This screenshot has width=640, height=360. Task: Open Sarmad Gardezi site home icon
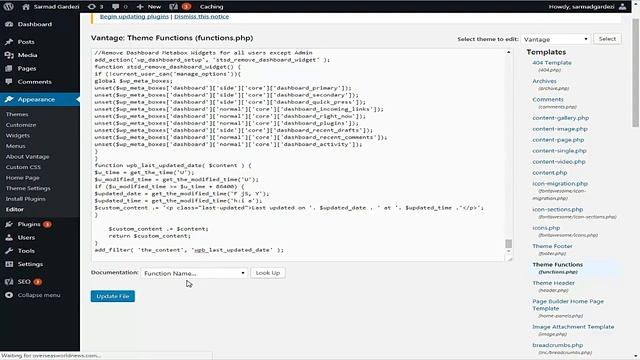tap(26, 7)
